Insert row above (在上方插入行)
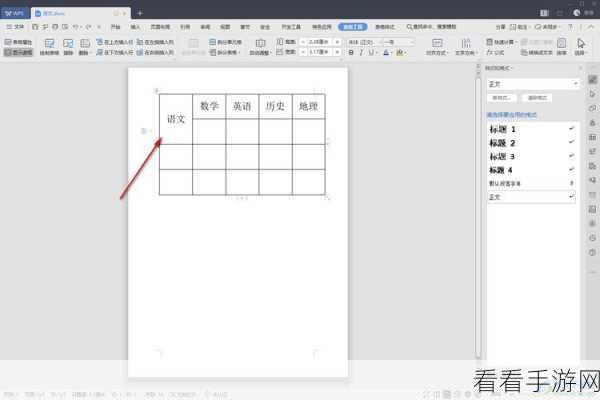 coord(115,42)
